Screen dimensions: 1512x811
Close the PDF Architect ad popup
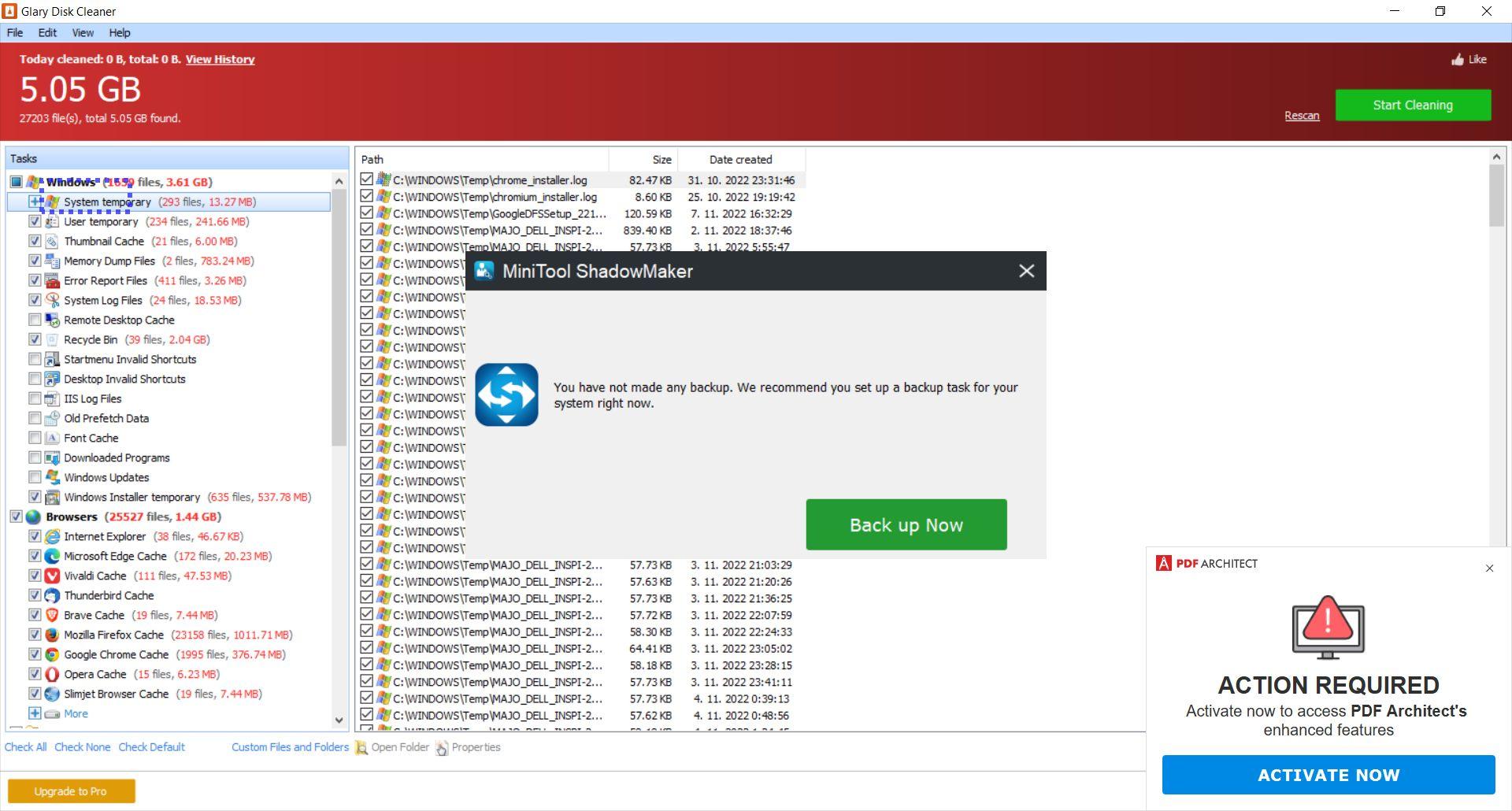point(1489,568)
